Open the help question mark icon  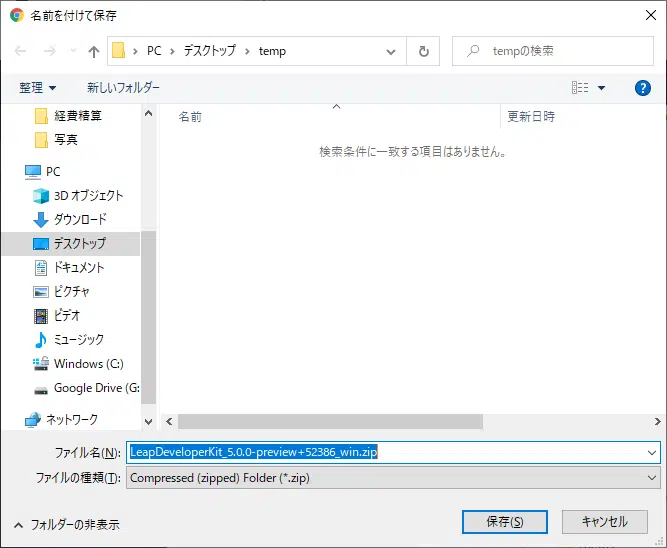643,88
